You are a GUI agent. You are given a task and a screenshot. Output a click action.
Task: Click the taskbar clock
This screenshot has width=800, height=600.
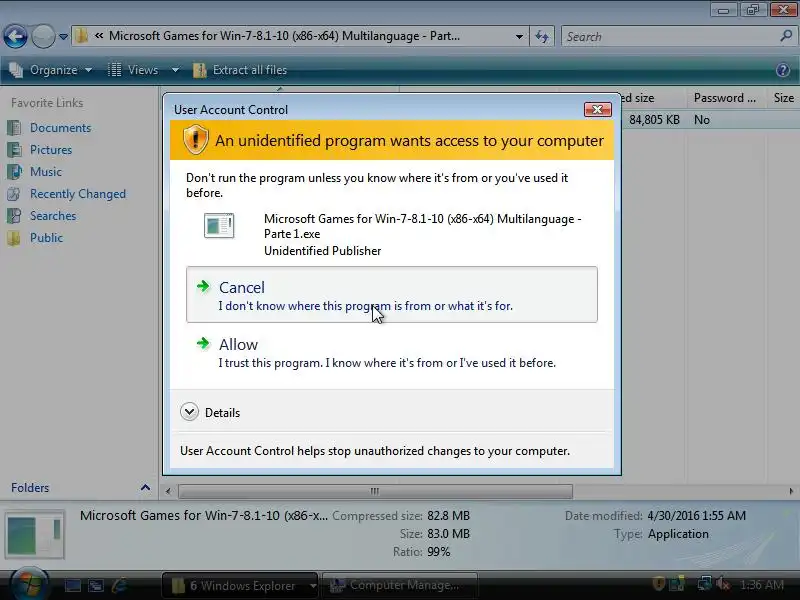[x=761, y=585]
